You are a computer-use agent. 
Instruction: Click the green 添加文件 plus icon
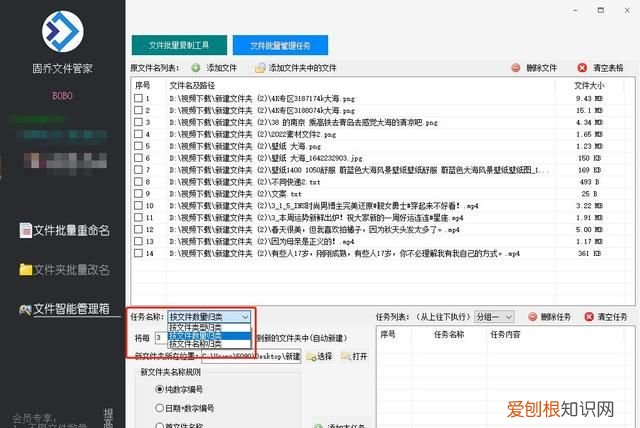pyautogui.click(x=196, y=68)
